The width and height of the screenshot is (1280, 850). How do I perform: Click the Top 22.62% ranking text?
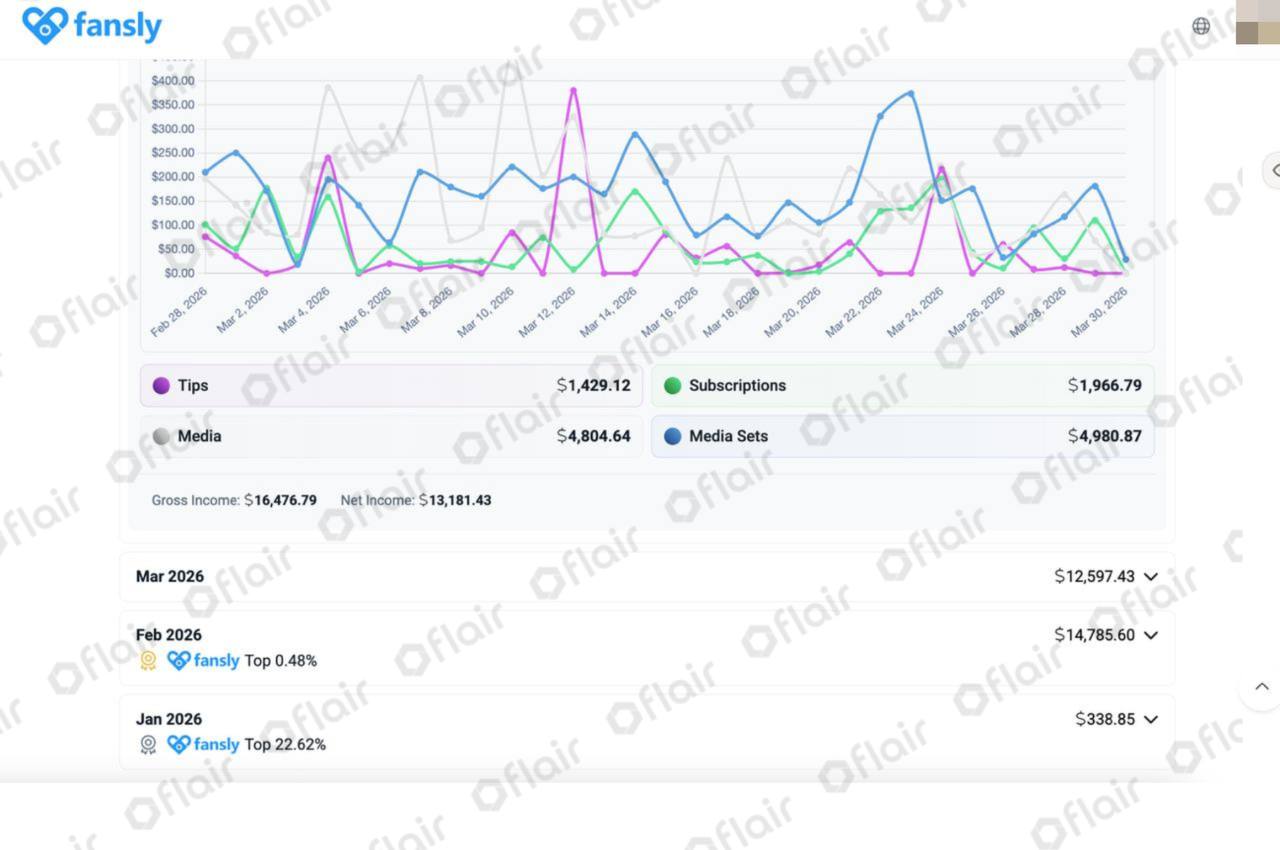coord(285,745)
